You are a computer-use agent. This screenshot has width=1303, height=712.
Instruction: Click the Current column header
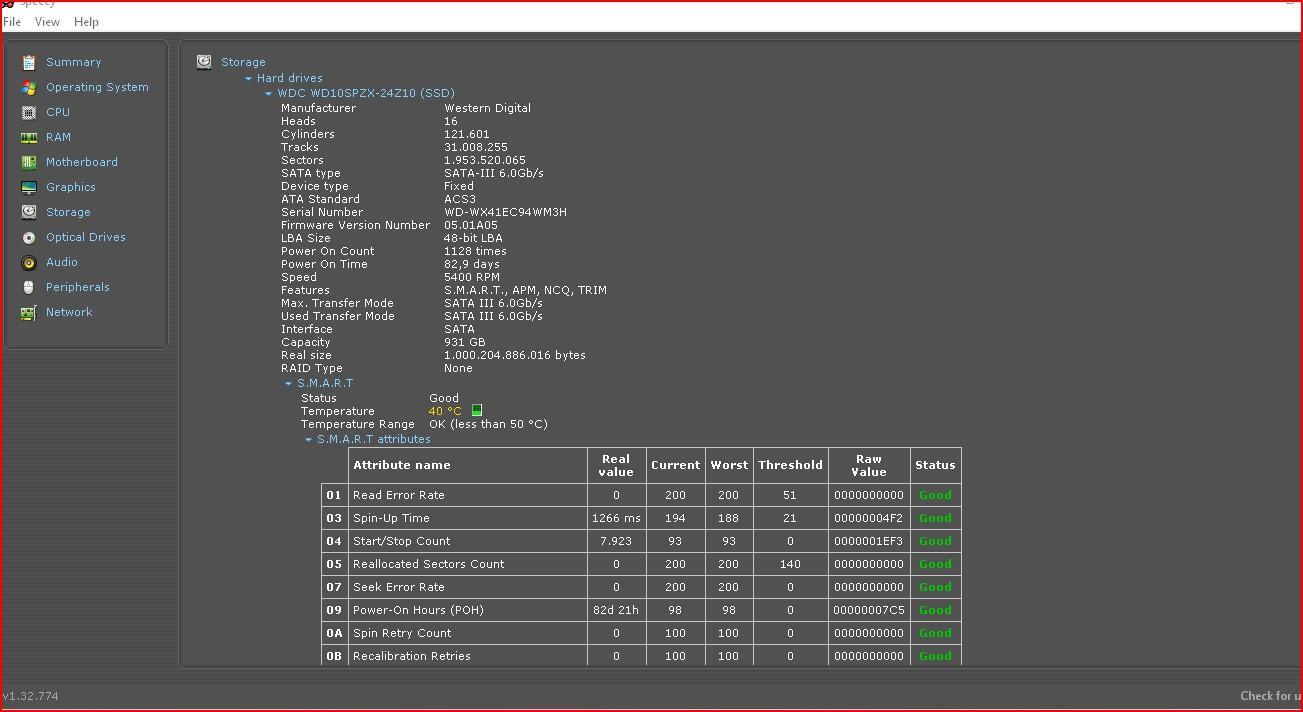click(x=675, y=465)
